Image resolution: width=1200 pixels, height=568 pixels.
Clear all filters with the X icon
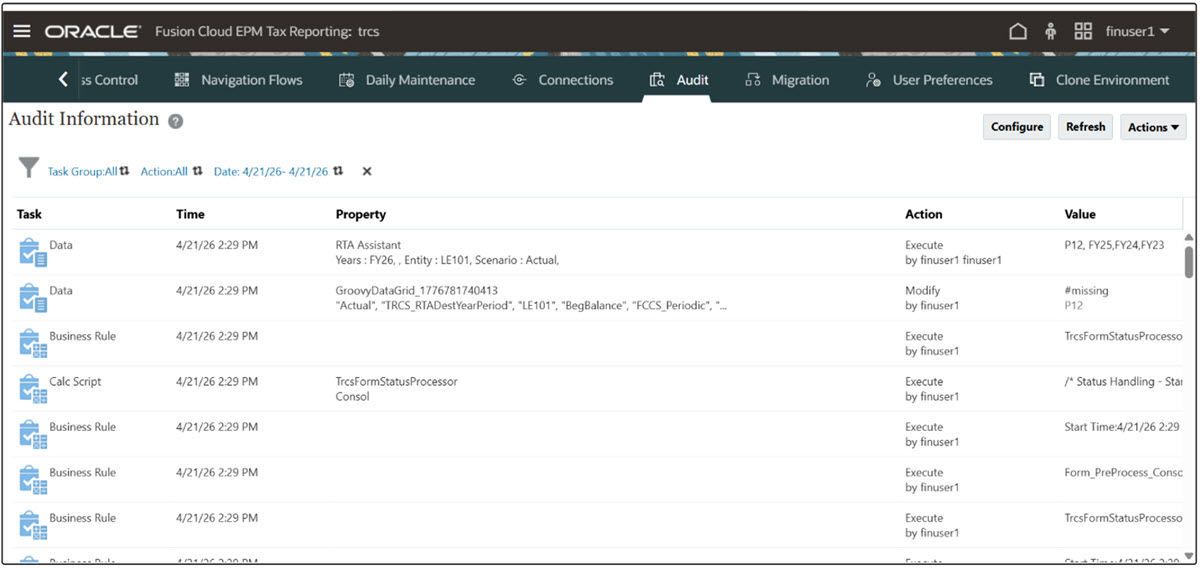pos(367,172)
